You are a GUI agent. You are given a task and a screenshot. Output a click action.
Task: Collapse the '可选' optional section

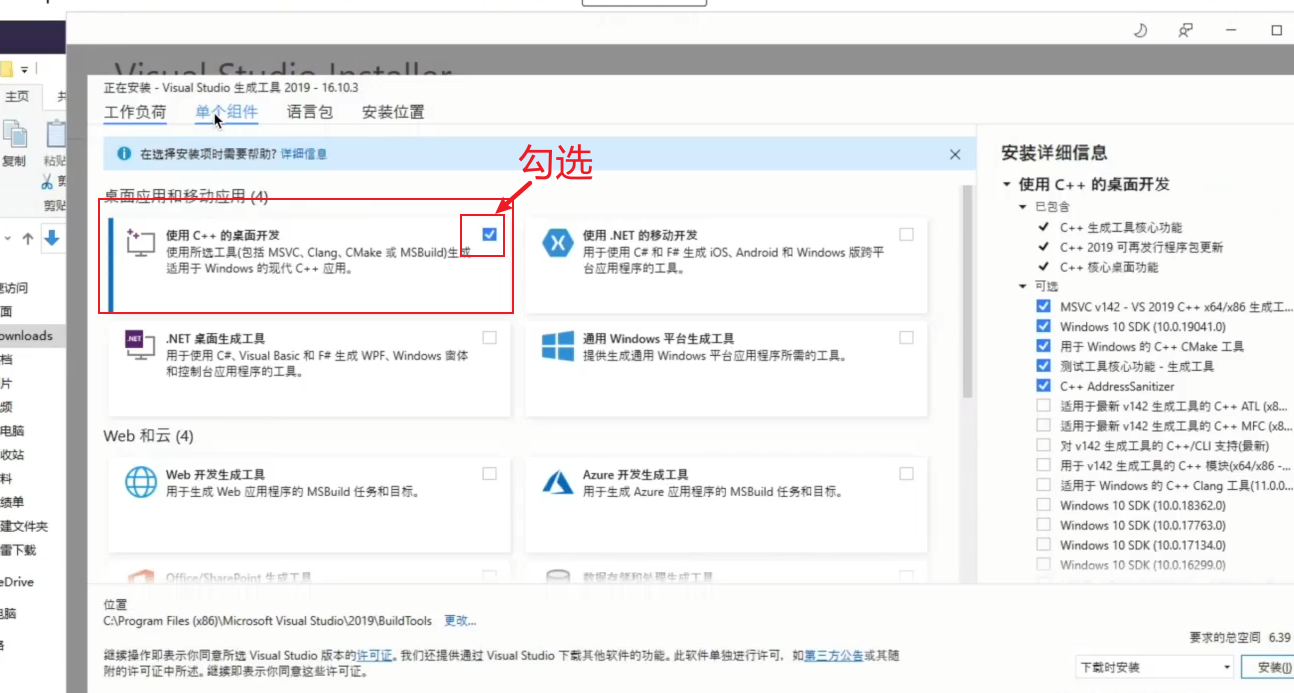pyautogui.click(x=1023, y=287)
